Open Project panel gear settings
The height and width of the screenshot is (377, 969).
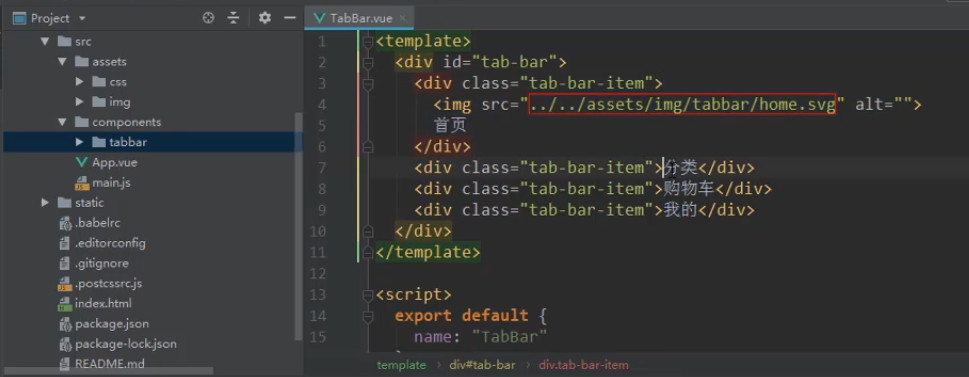[x=264, y=18]
